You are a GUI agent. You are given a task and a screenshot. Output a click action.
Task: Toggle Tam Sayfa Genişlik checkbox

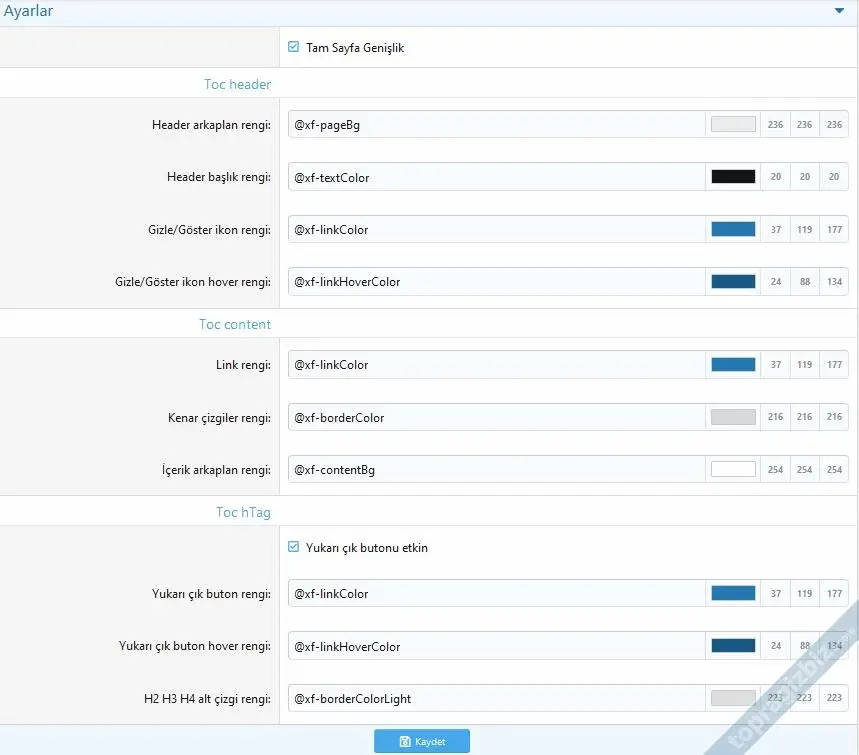tap(294, 47)
